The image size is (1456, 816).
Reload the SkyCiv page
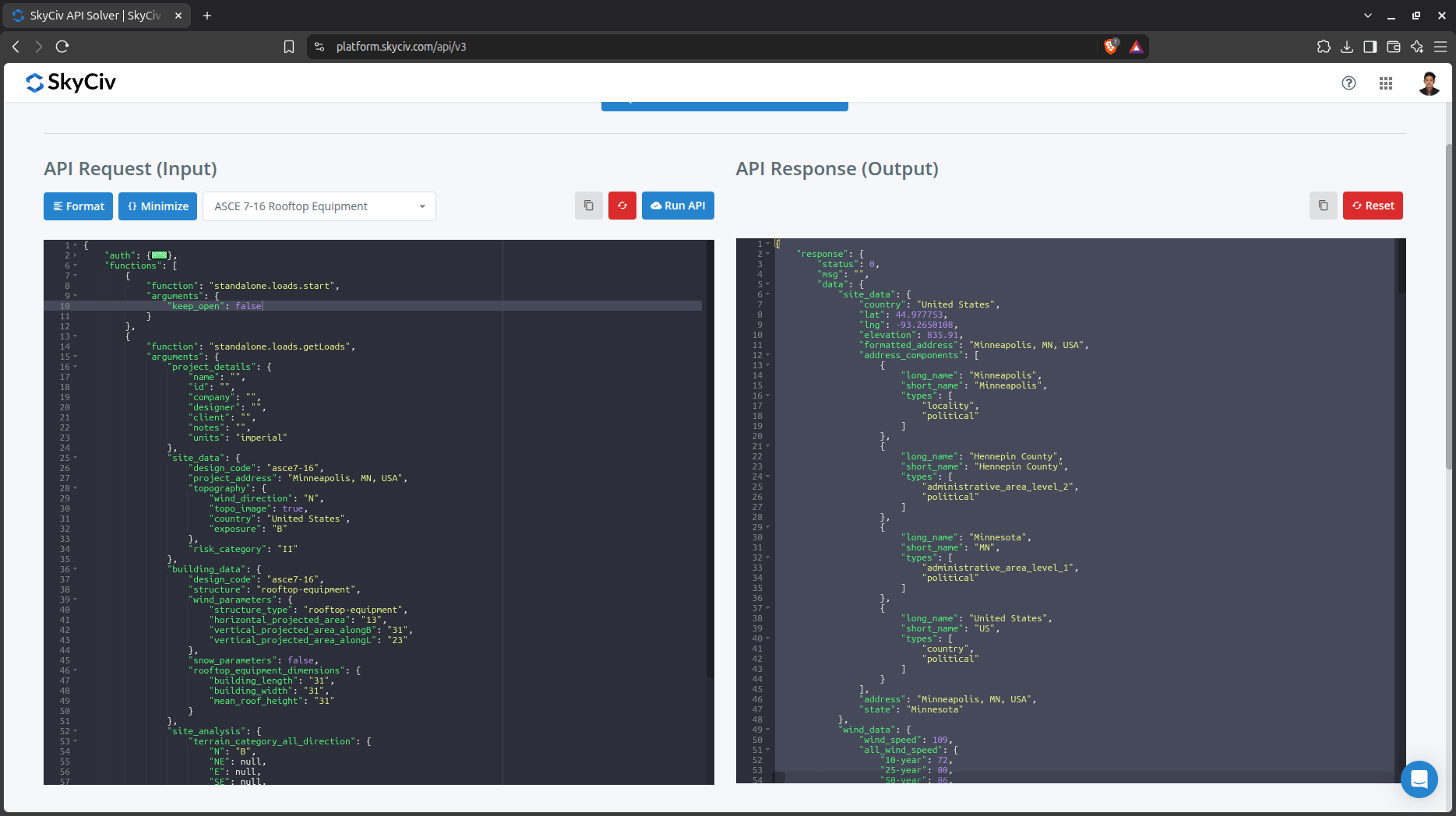pos(62,47)
